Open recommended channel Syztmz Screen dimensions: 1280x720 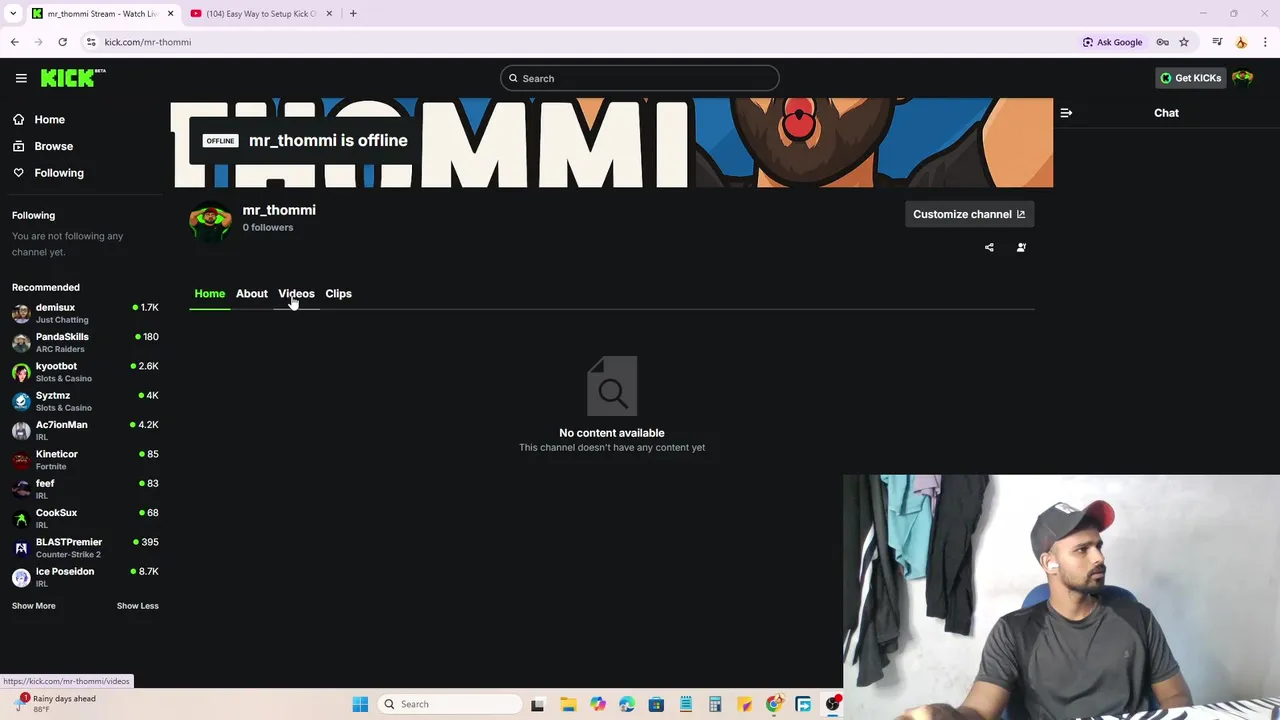(x=85, y=401)
